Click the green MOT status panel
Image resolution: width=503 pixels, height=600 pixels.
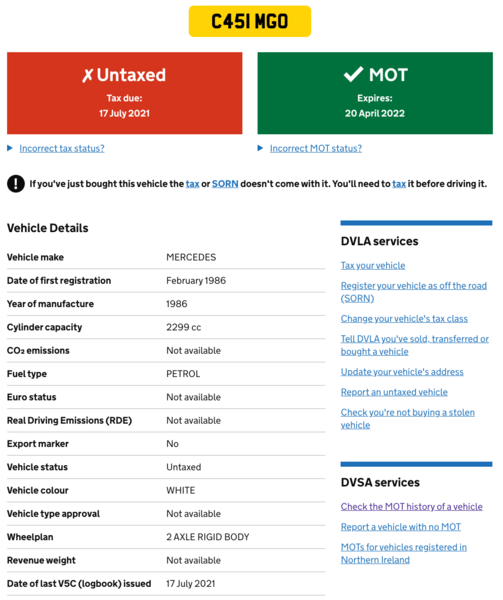375,93
